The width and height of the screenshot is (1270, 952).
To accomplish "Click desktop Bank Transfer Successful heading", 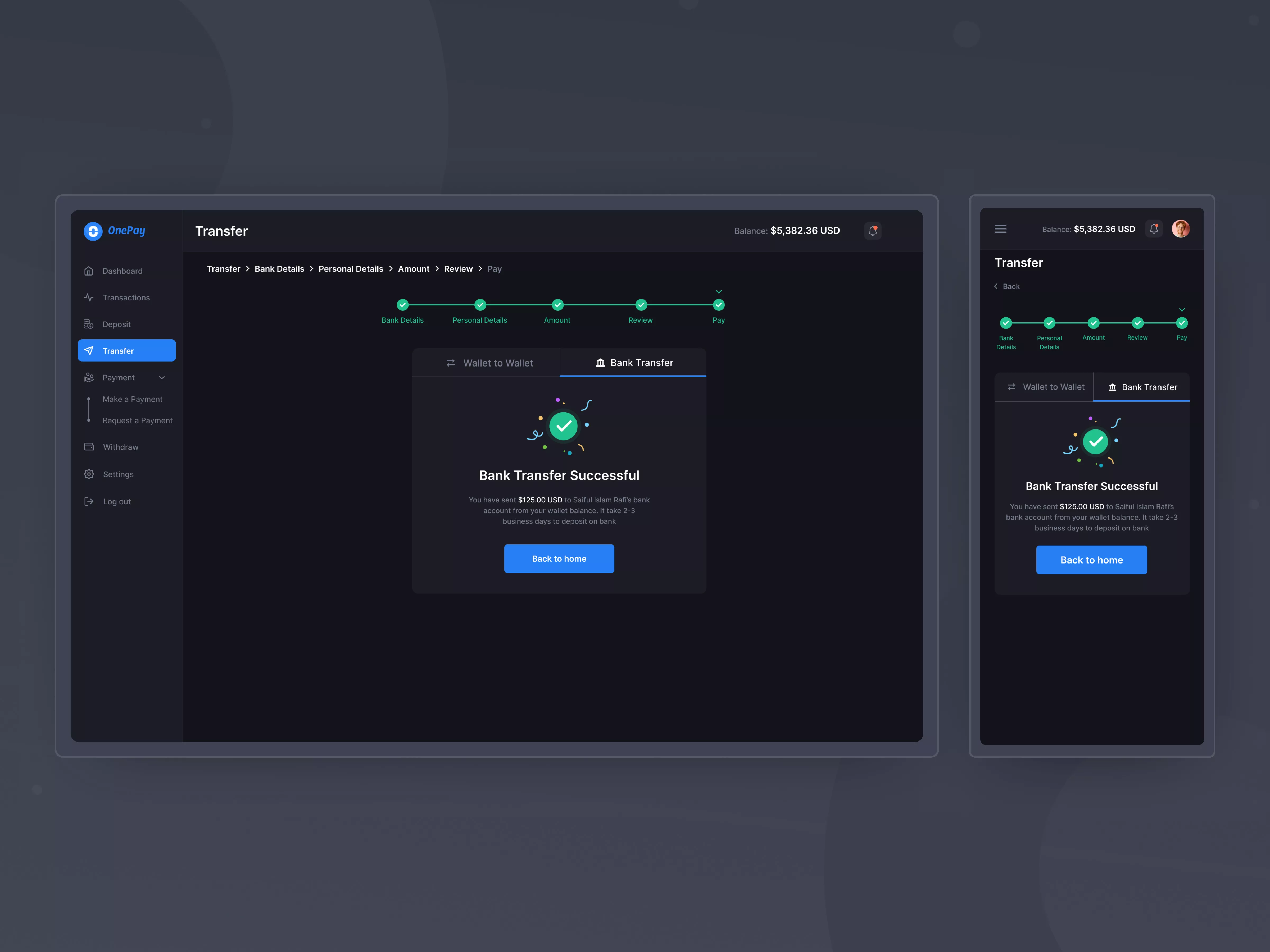I will click(559, 475).
